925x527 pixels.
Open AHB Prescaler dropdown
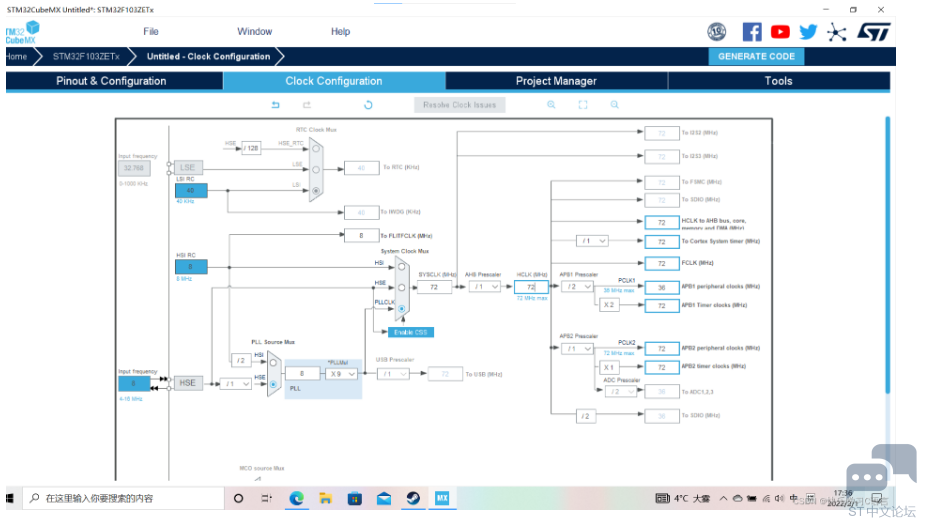(485, 287)
